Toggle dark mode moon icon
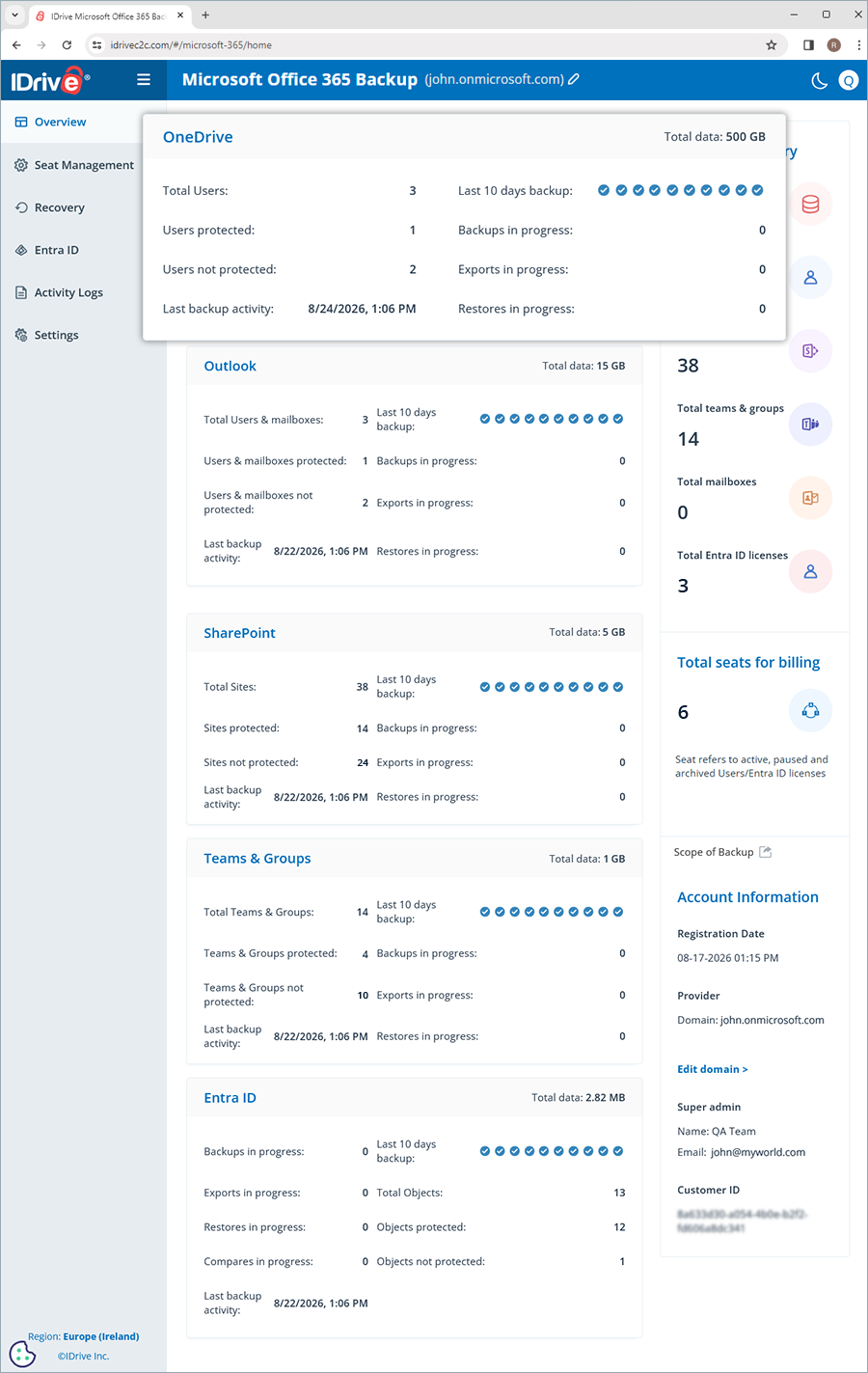868x1373 pixels. (x=820, y=81)
